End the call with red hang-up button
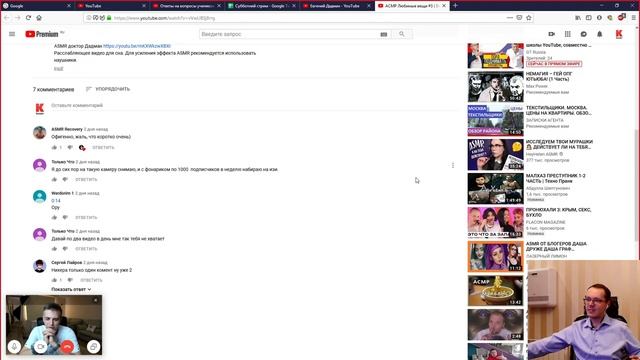This screenshot has width=640, height=360. (67, 347)
